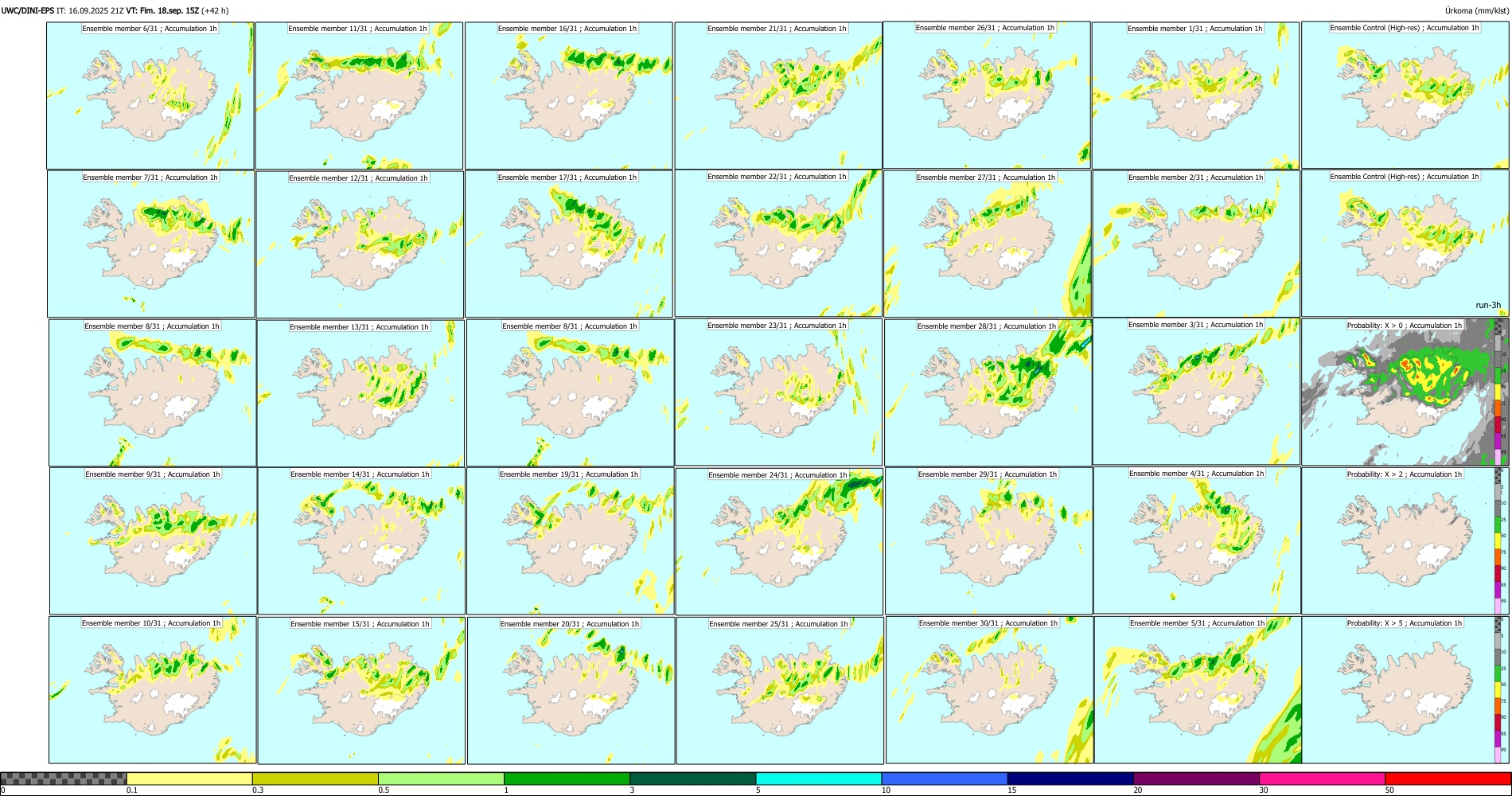Open the Probability X > 5 map panel
Screen dimensions: 1512x796
[x=1405, y=689]
